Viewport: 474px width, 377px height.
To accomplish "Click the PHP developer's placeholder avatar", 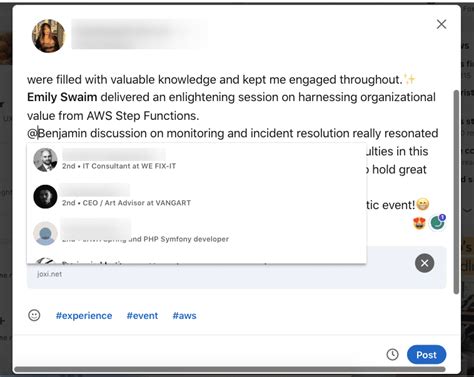I will [45, 233].
